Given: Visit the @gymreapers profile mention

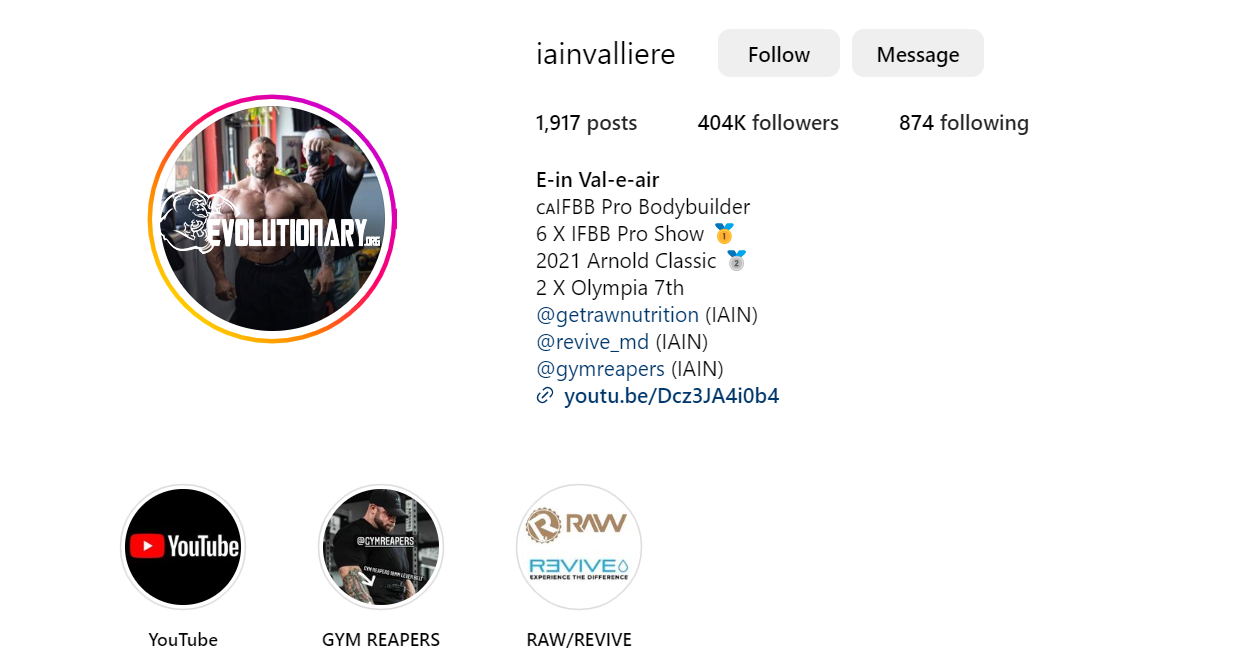Looking at the screenshot, I should pyautogui.click(x=600, y=369).
